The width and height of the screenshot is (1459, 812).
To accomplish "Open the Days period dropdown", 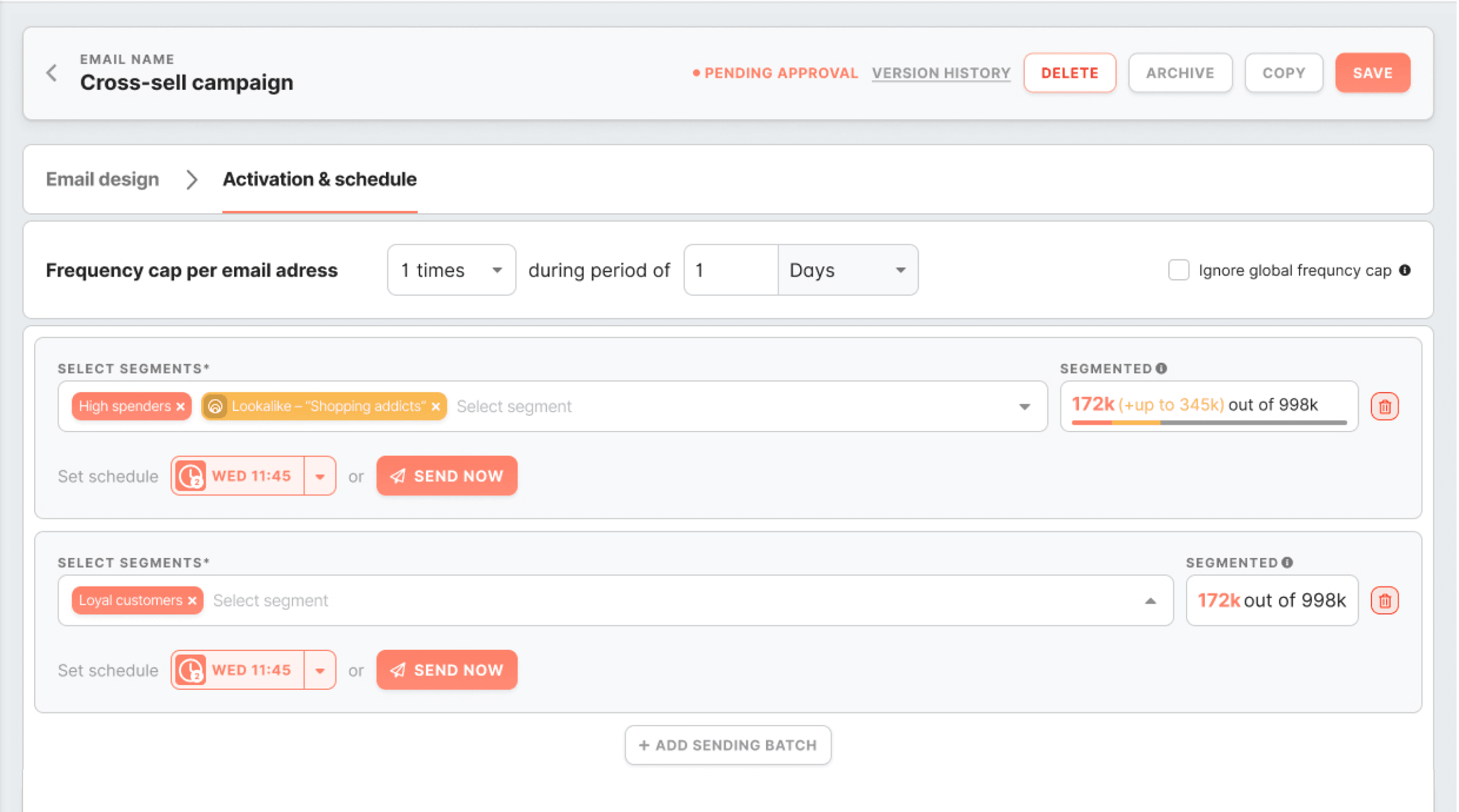I will [x=900, y=270].
